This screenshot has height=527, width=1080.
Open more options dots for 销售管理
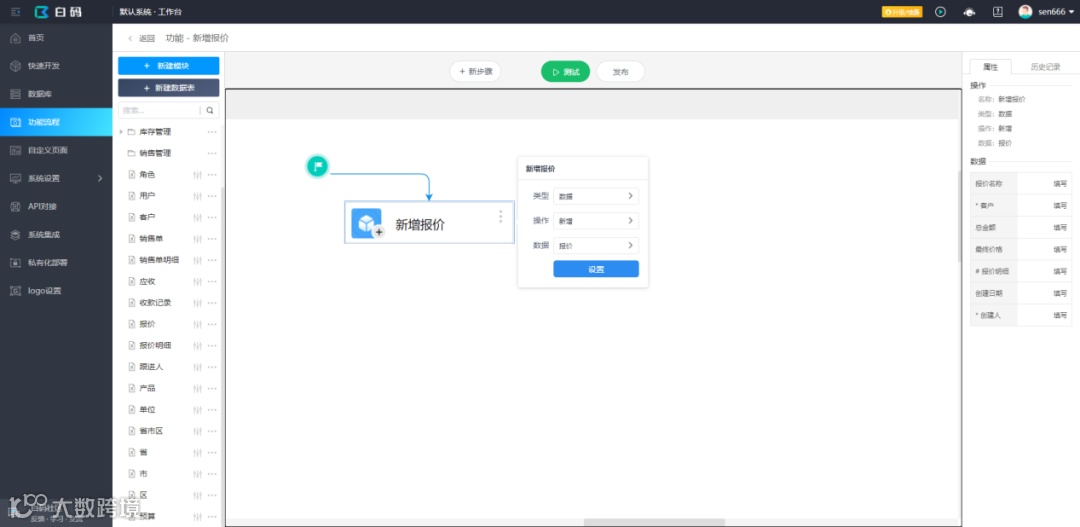click(x=212, y=153)
